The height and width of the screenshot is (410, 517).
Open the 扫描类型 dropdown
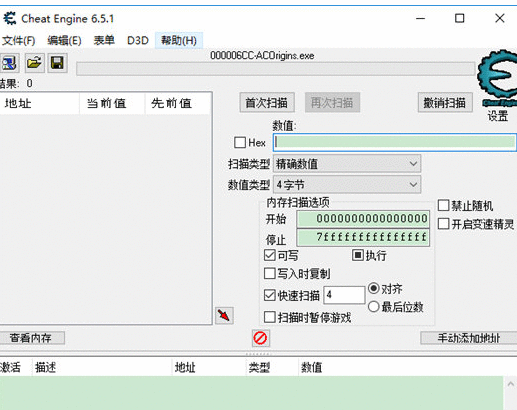point(347,164)
